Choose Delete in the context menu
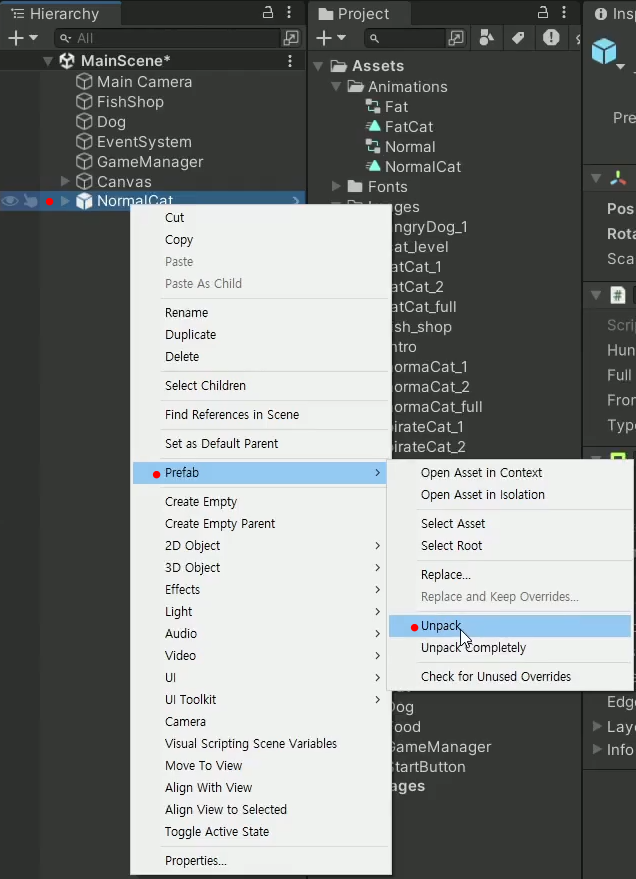 point(261,357)
